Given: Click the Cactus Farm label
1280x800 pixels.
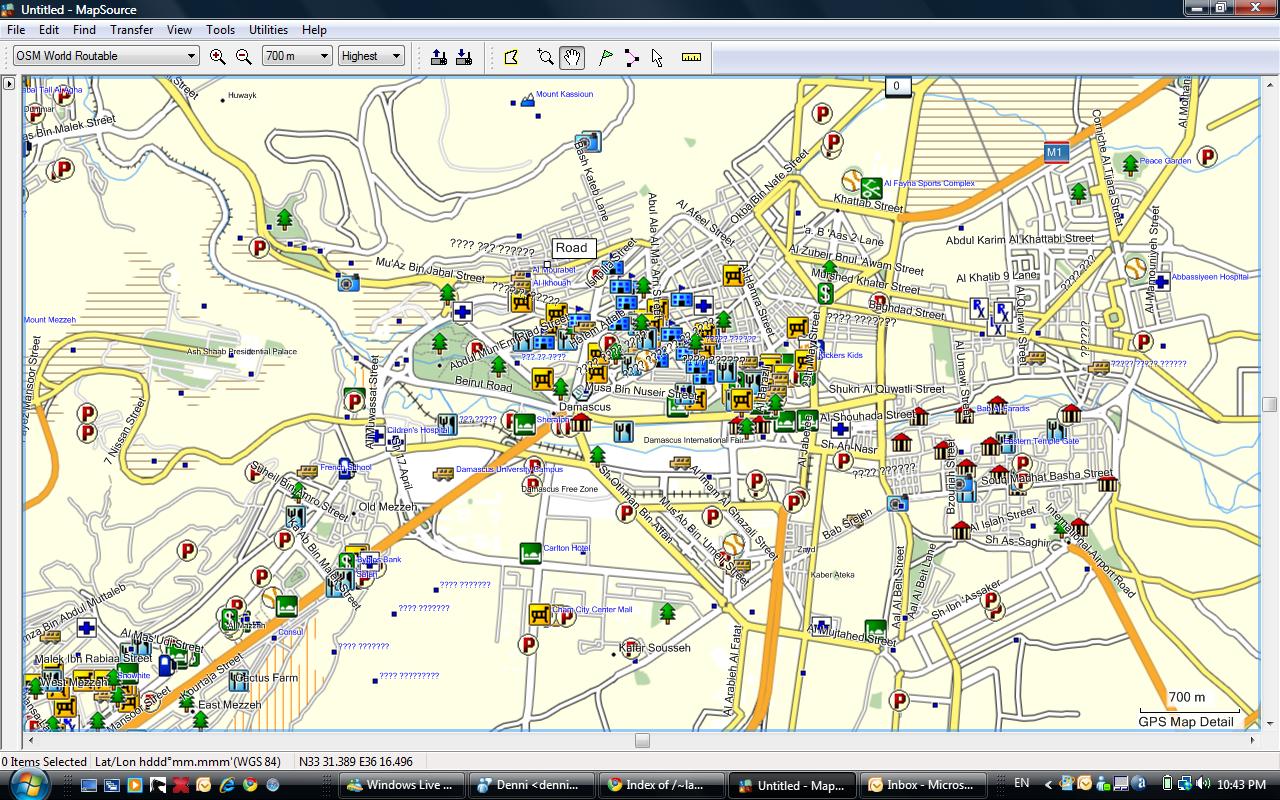Looking at the screenshot, I should (x=268, y=678).
